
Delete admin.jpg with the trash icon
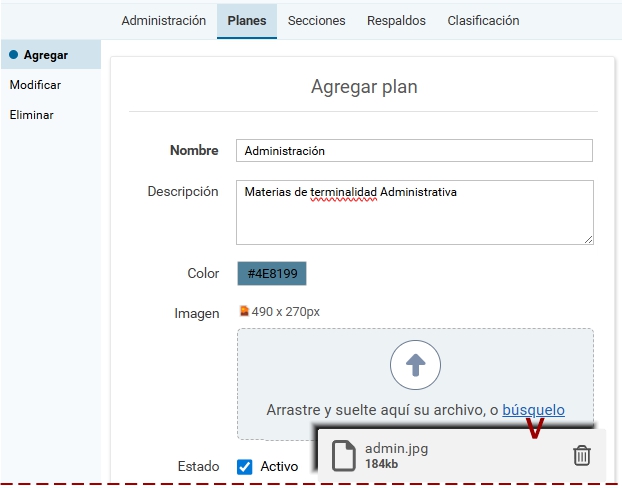pos(581,456)
